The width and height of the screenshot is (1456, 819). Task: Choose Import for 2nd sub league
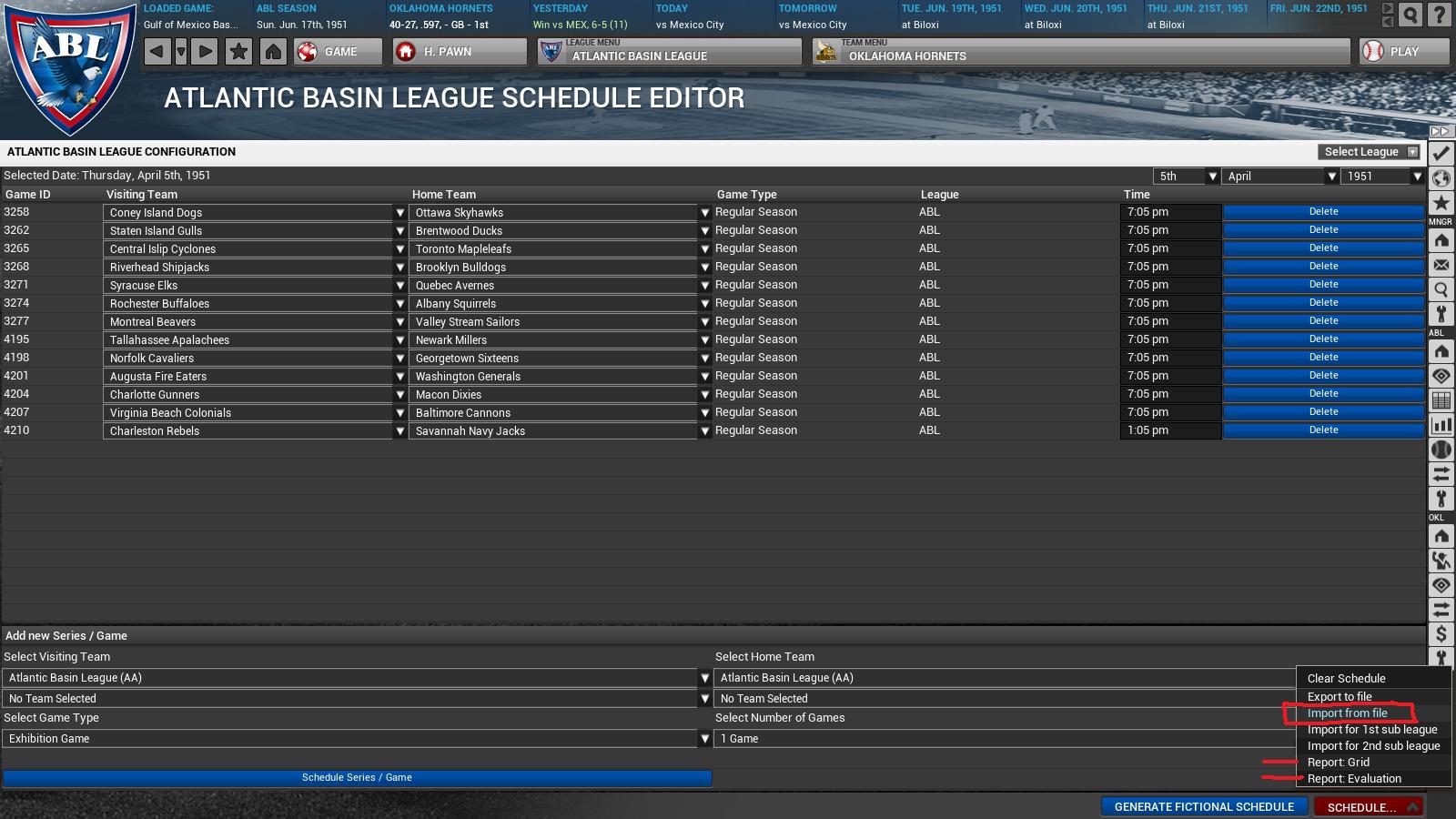click(1373, 746)
